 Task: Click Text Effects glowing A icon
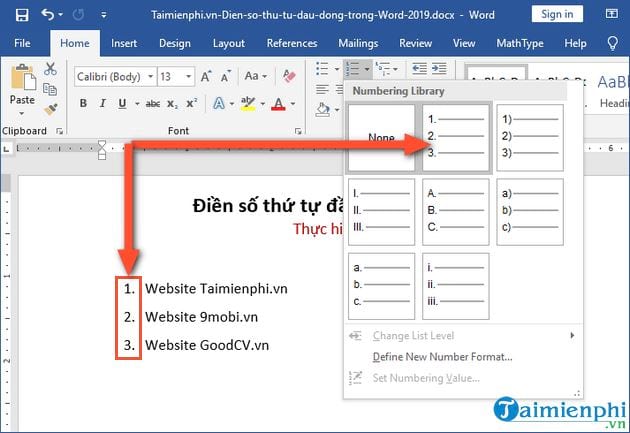219,103
